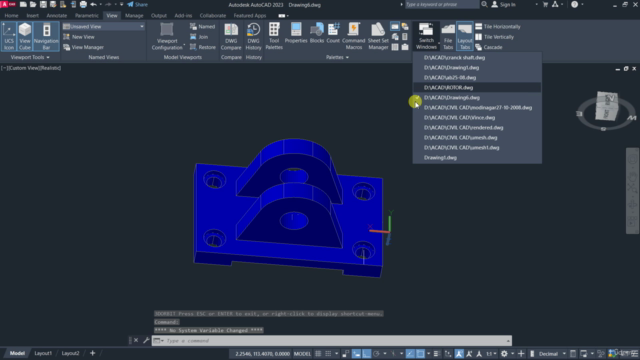Click the New file quick access icon
The width and height of the screenshot is (640, 360).
coord(23,4)
